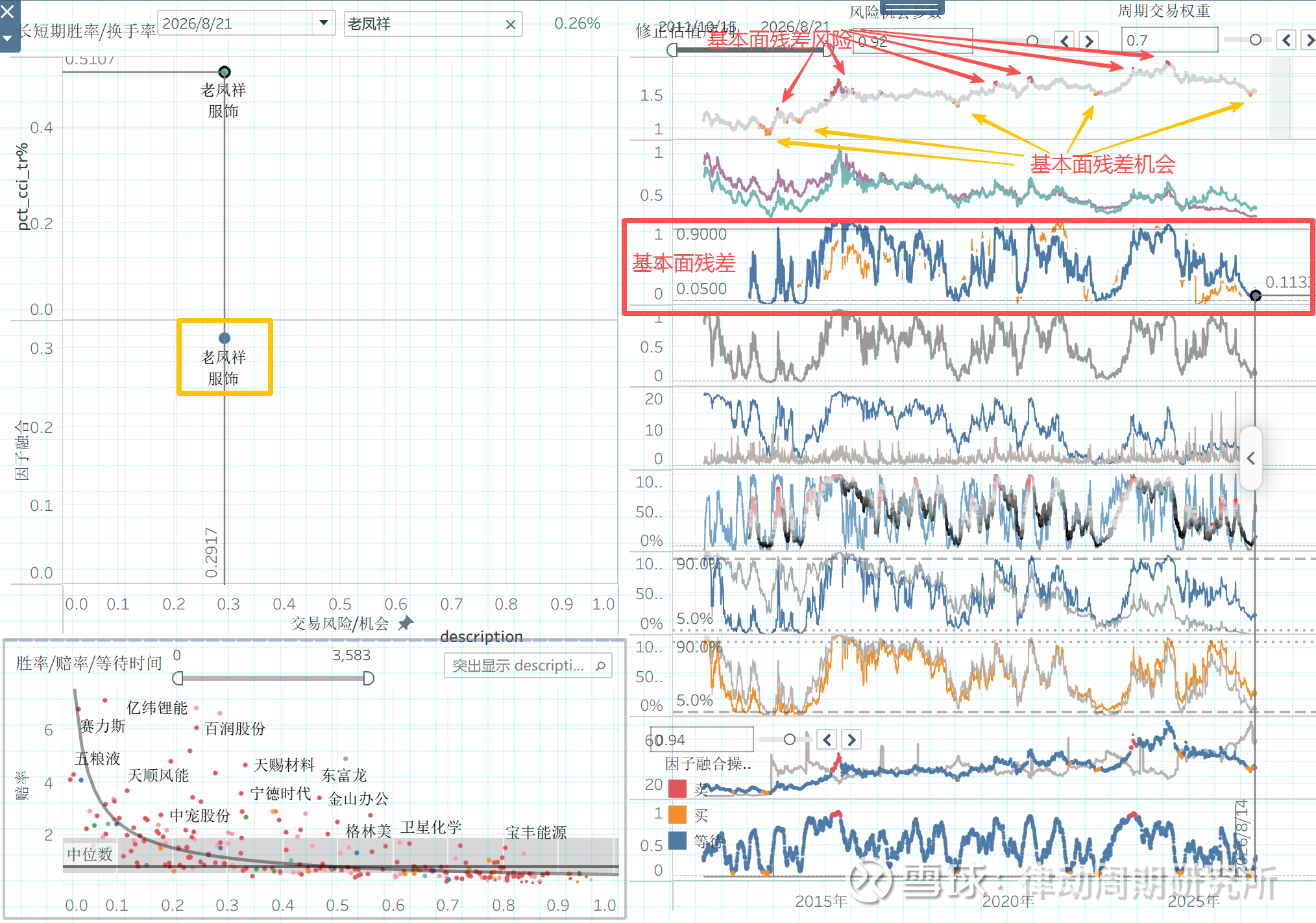Click the 因子融合操.. legend title
The image size is (1316, 923).
tap(708, 763)
